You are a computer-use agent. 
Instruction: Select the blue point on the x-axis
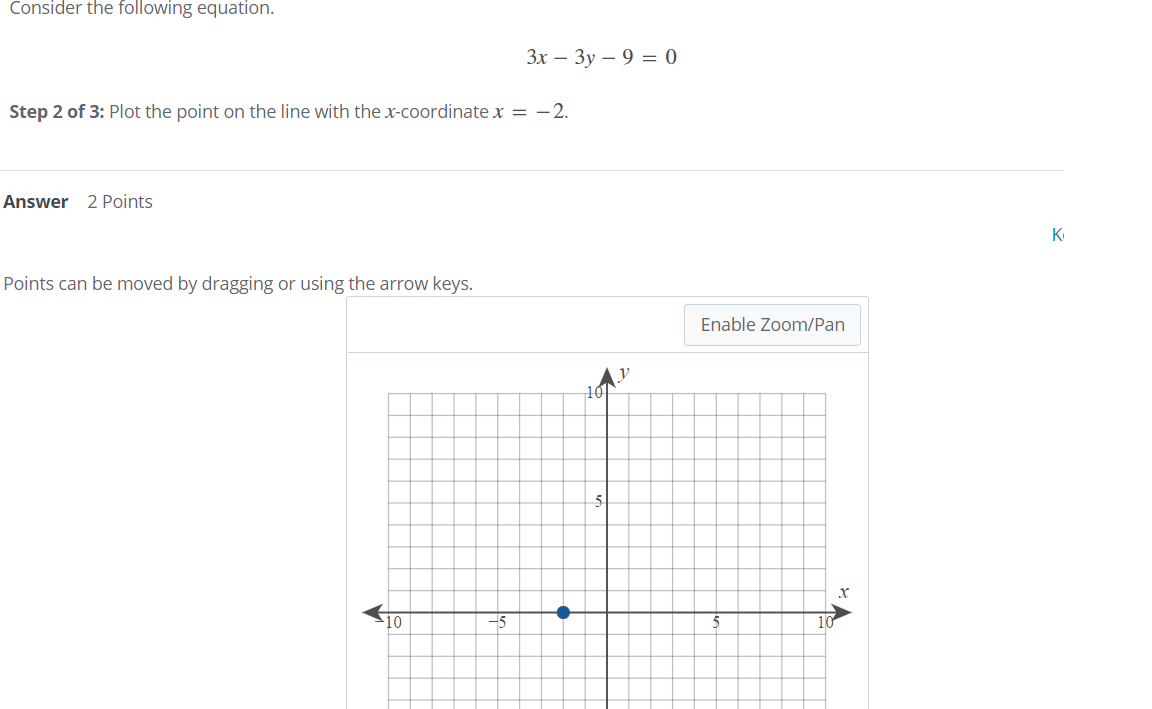point(563,612)
